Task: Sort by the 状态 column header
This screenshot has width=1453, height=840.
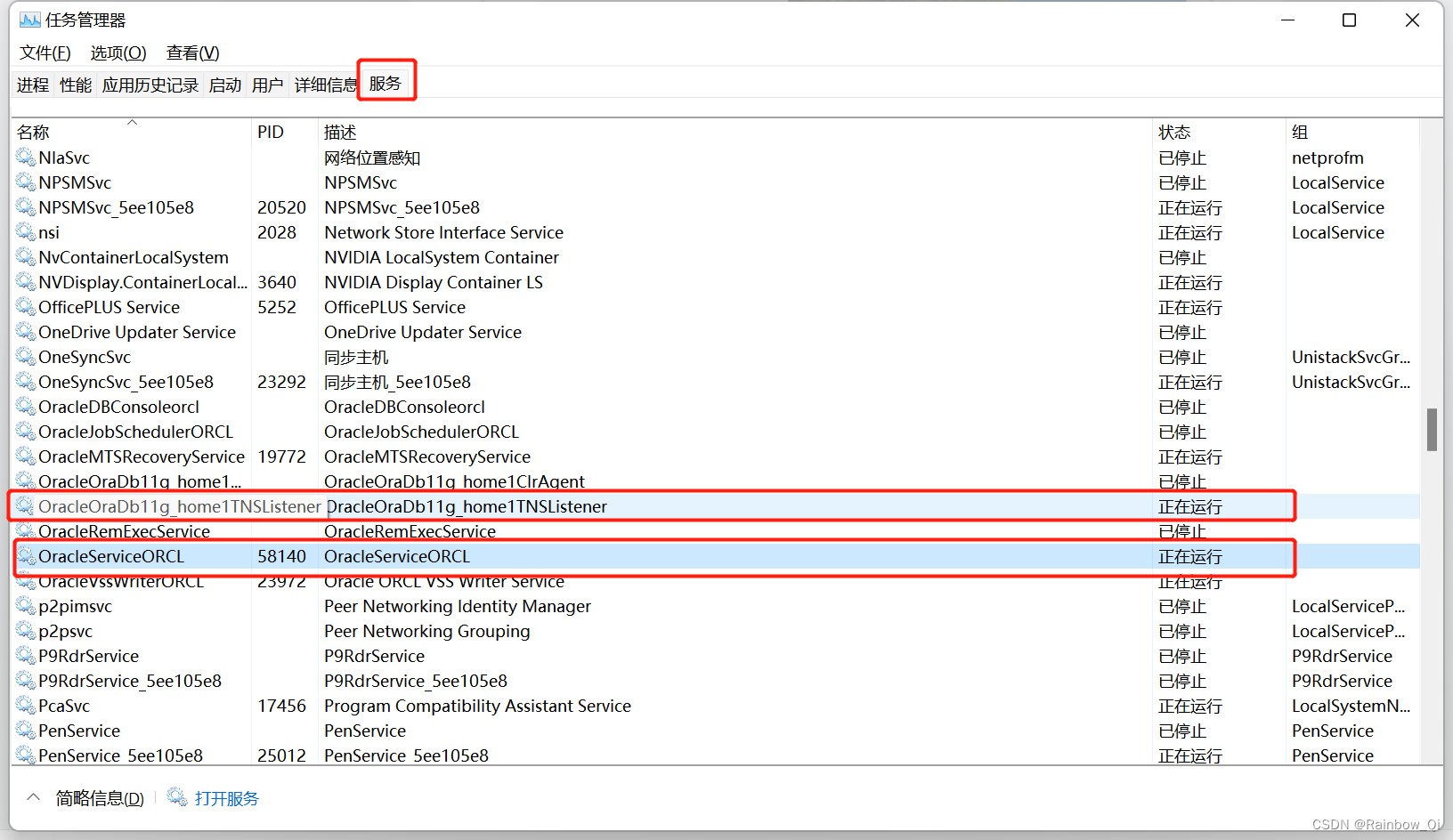Action: (1219, 132)
